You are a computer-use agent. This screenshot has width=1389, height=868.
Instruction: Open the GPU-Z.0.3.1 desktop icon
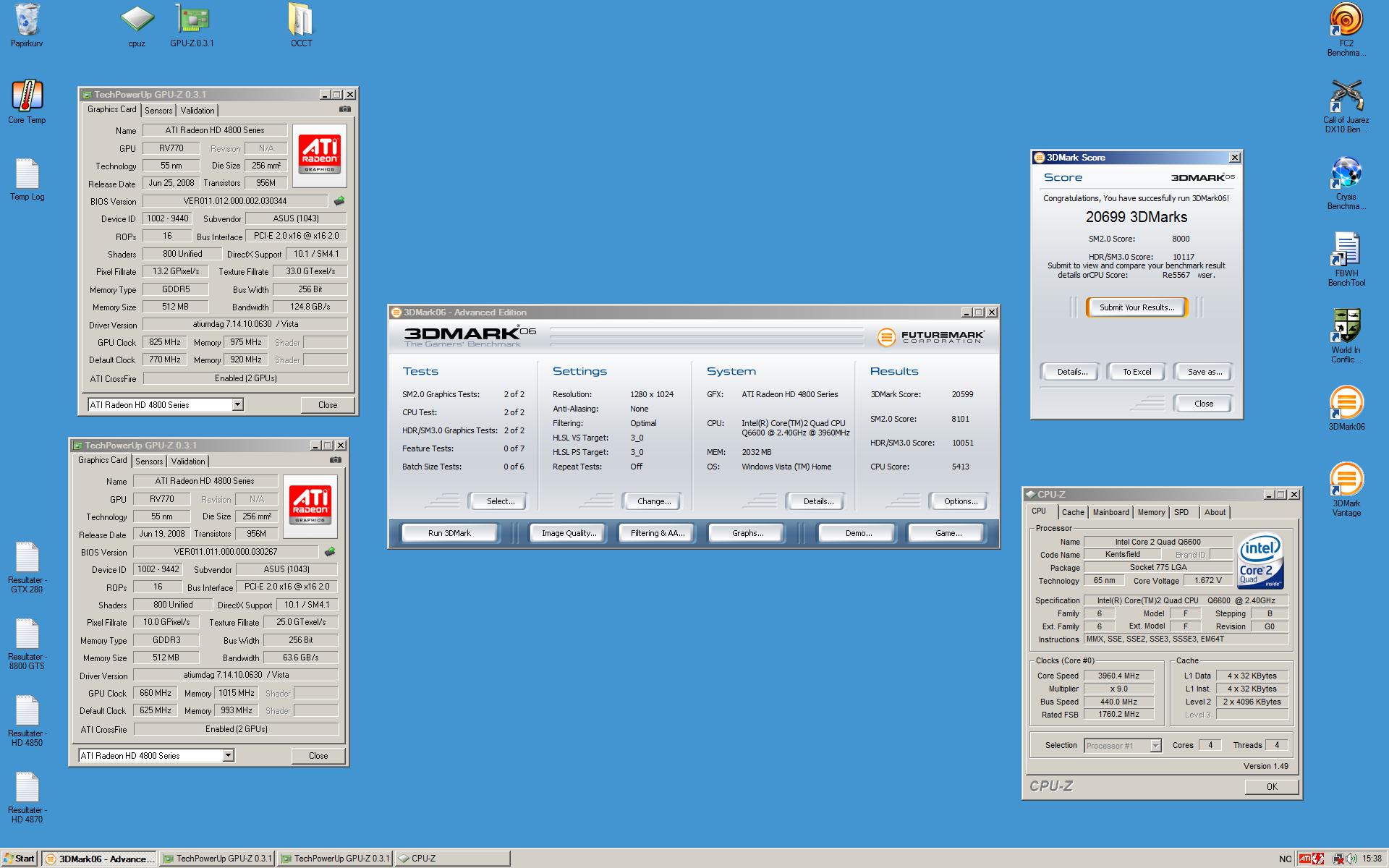(x=192, y=25)
